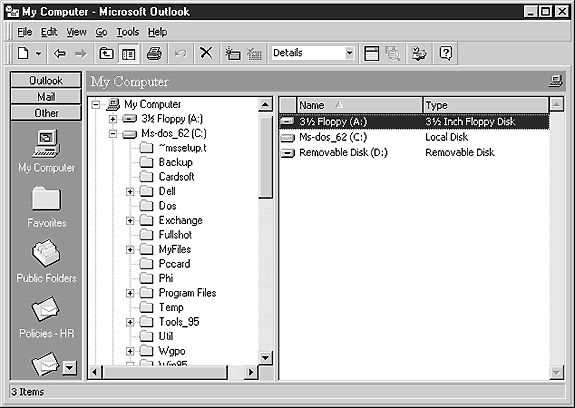Click the Undo toolbar icon
The width and height of the screenshot is (575, 408).
180,54
